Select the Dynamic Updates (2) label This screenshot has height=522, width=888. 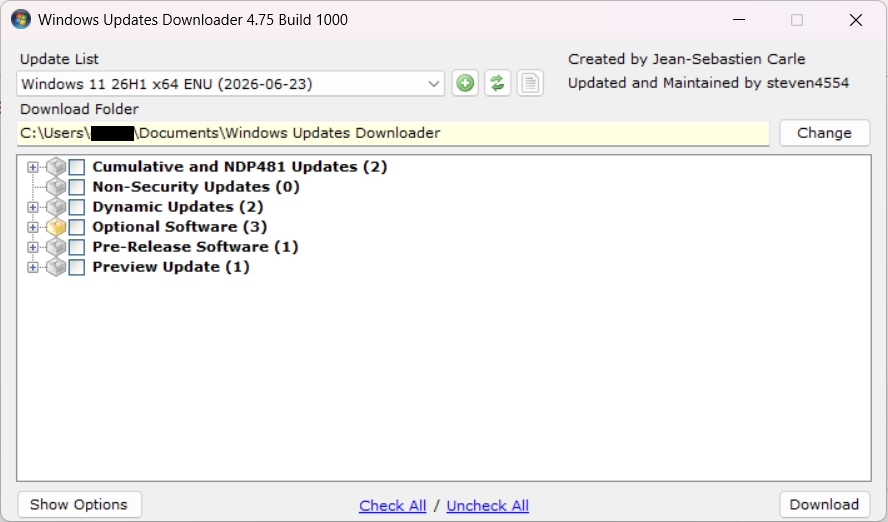(x=178, y=207)
